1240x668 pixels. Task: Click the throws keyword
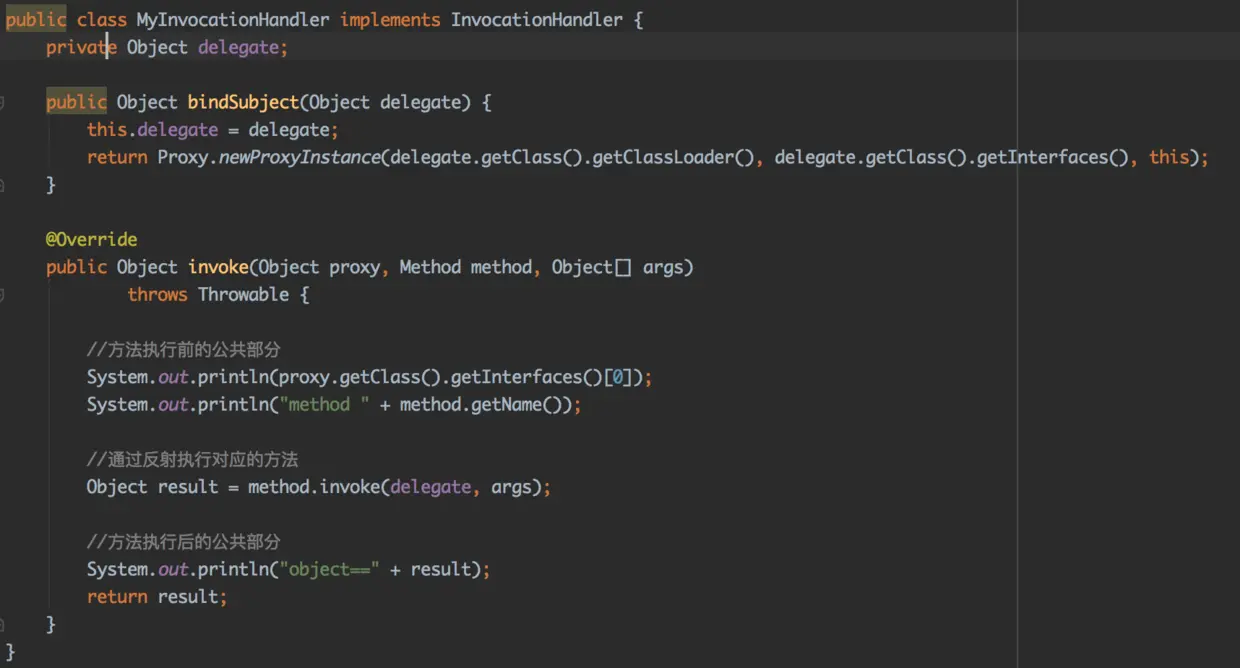pos(157,295)
